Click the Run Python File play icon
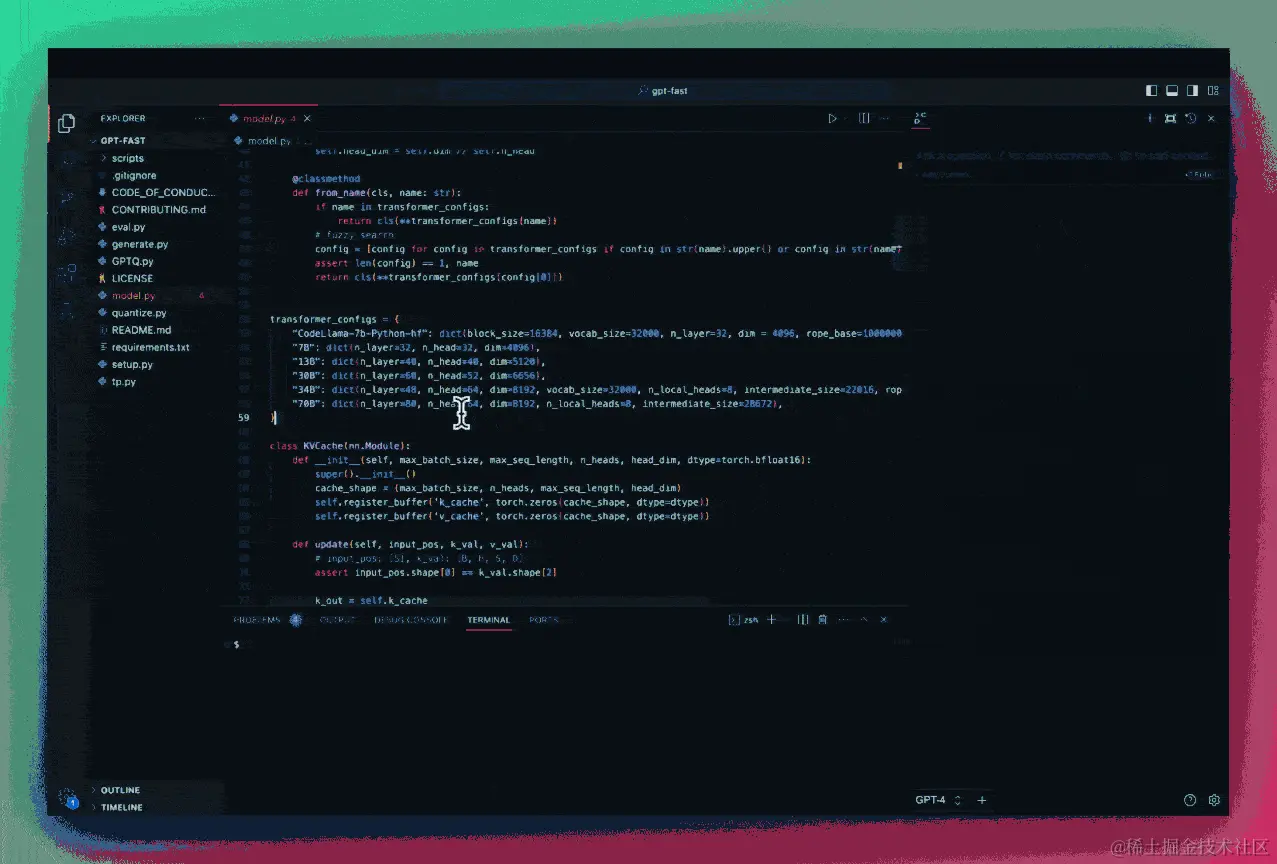The height and width of the screenshot is (864, 1277). [832, 118]
